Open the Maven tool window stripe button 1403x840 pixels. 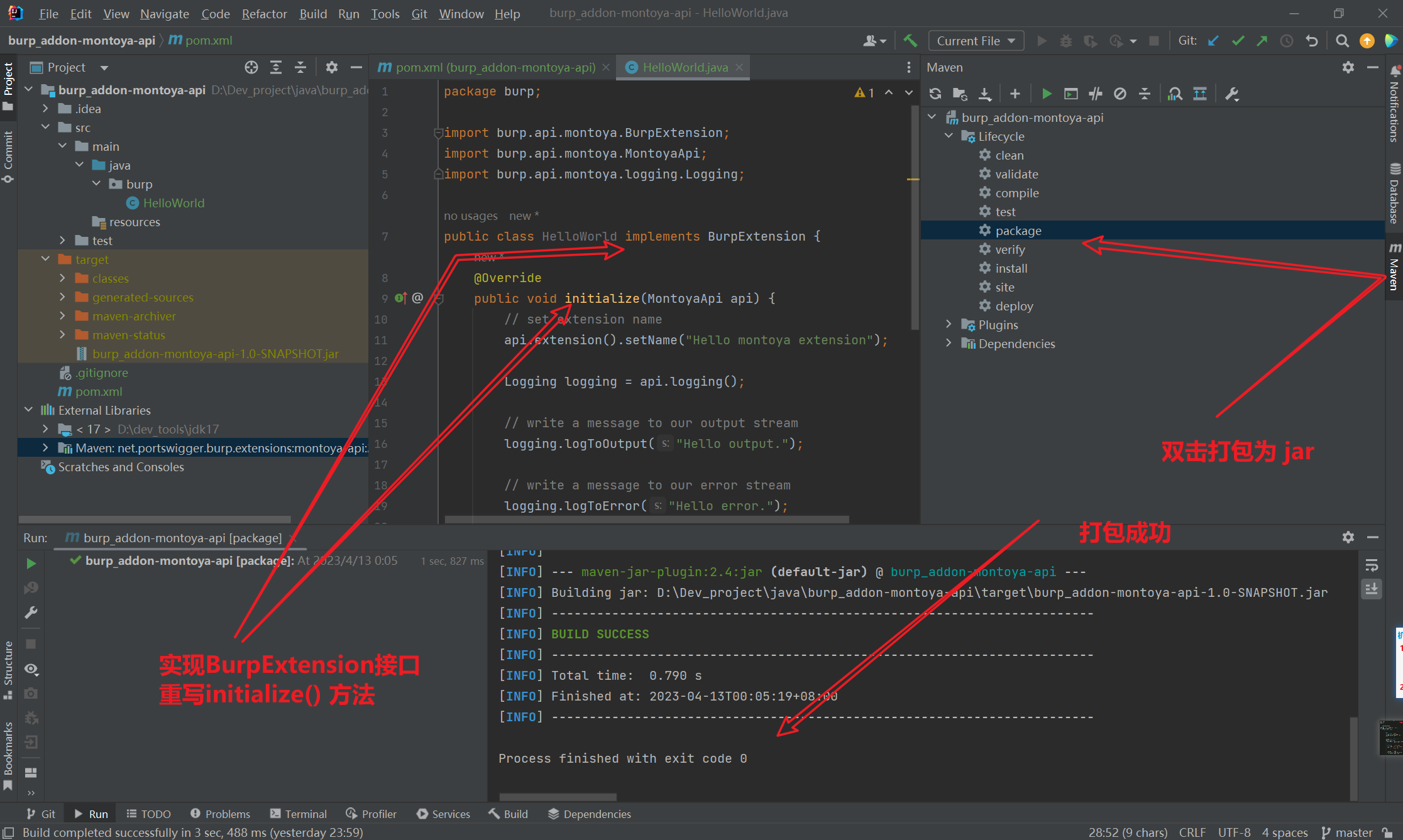[x=1394, y=267]
